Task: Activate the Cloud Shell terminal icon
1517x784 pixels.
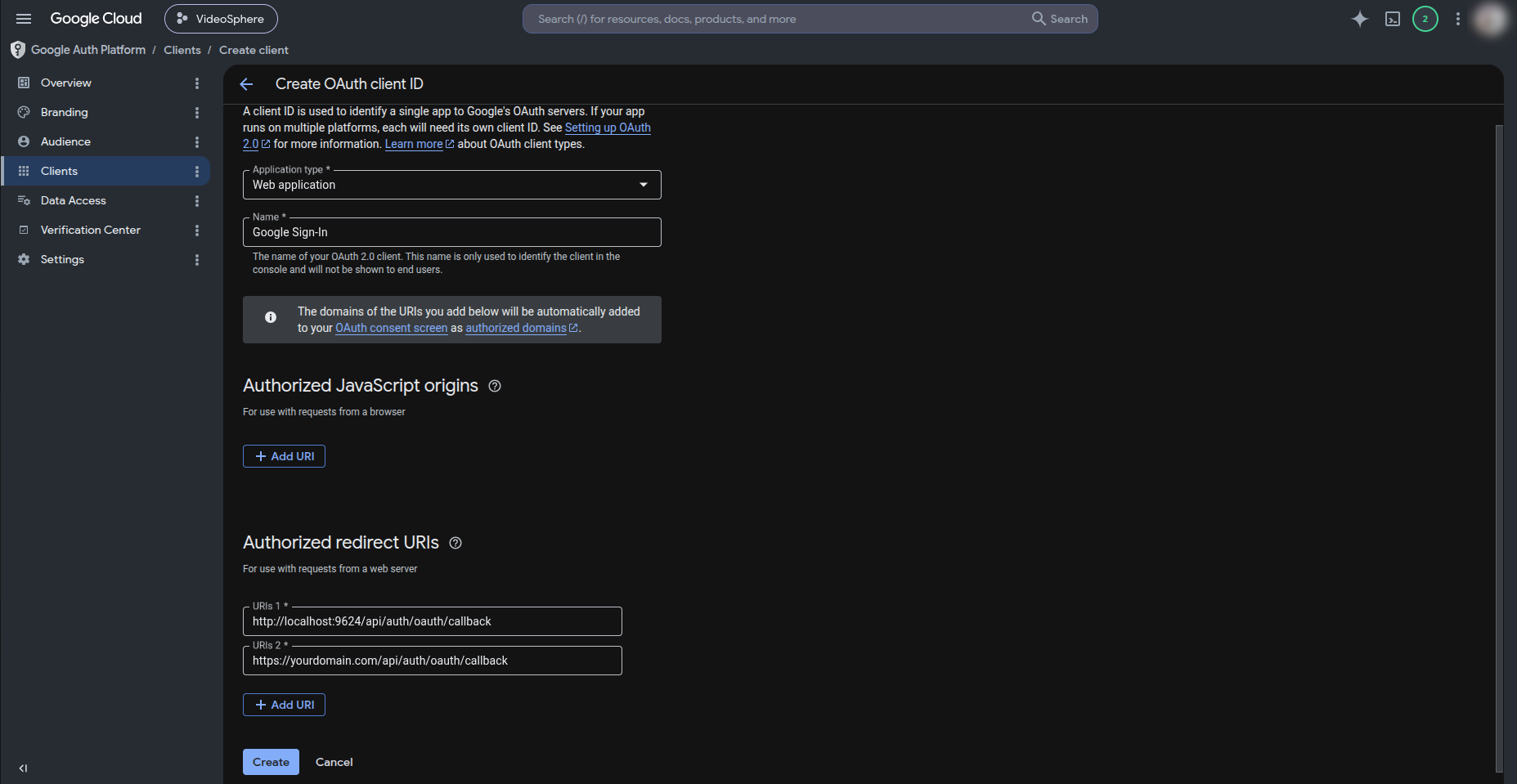Action: click(x=1393, y=19)
